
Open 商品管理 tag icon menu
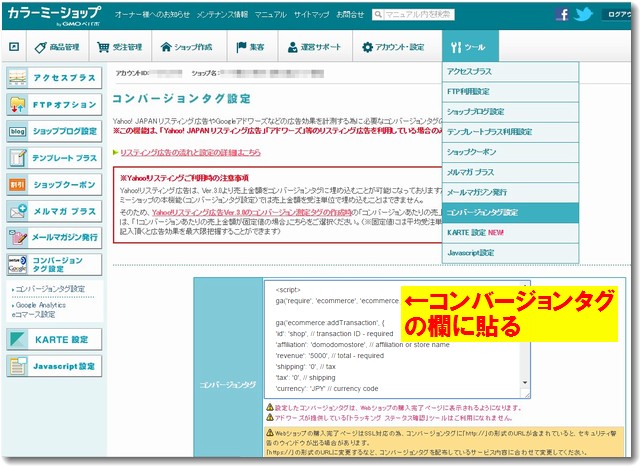click(57, 47)
